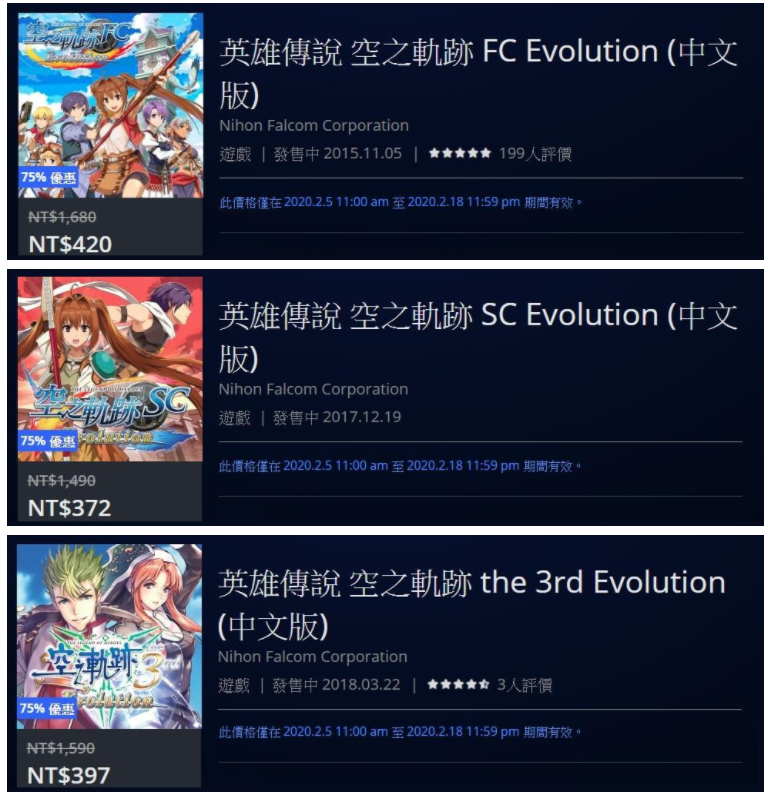Open the 空之軌跡 the 3rd Evolution cover thumbnail
Viewport: 768px width, 796px height.
[x=110, y=637]
